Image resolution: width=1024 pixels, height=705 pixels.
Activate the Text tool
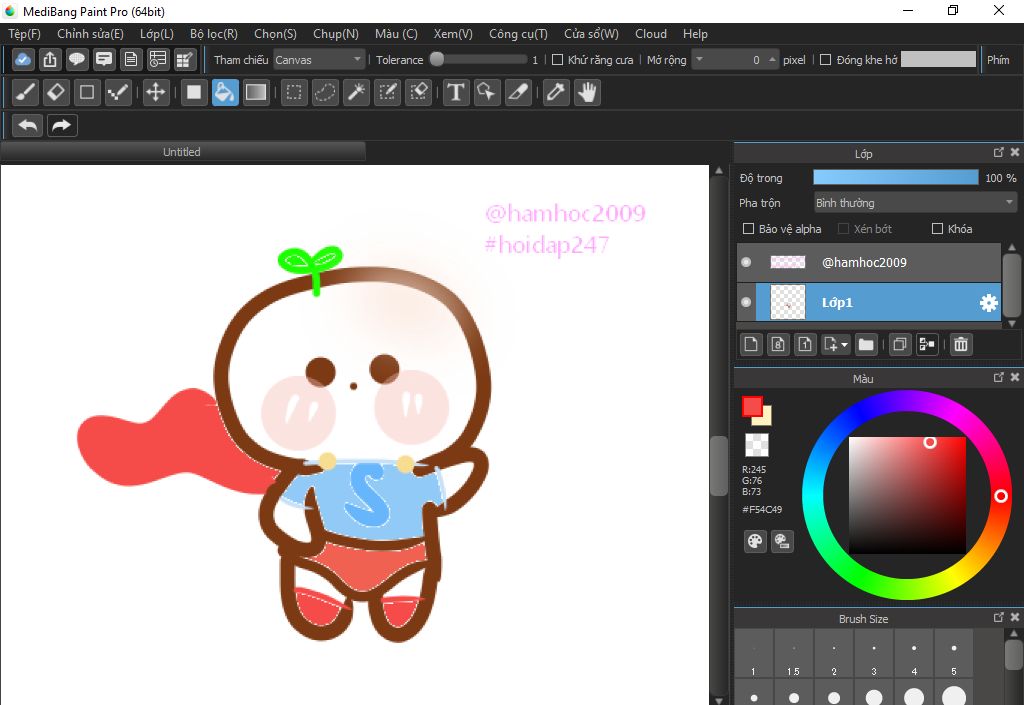pos(456,93)
